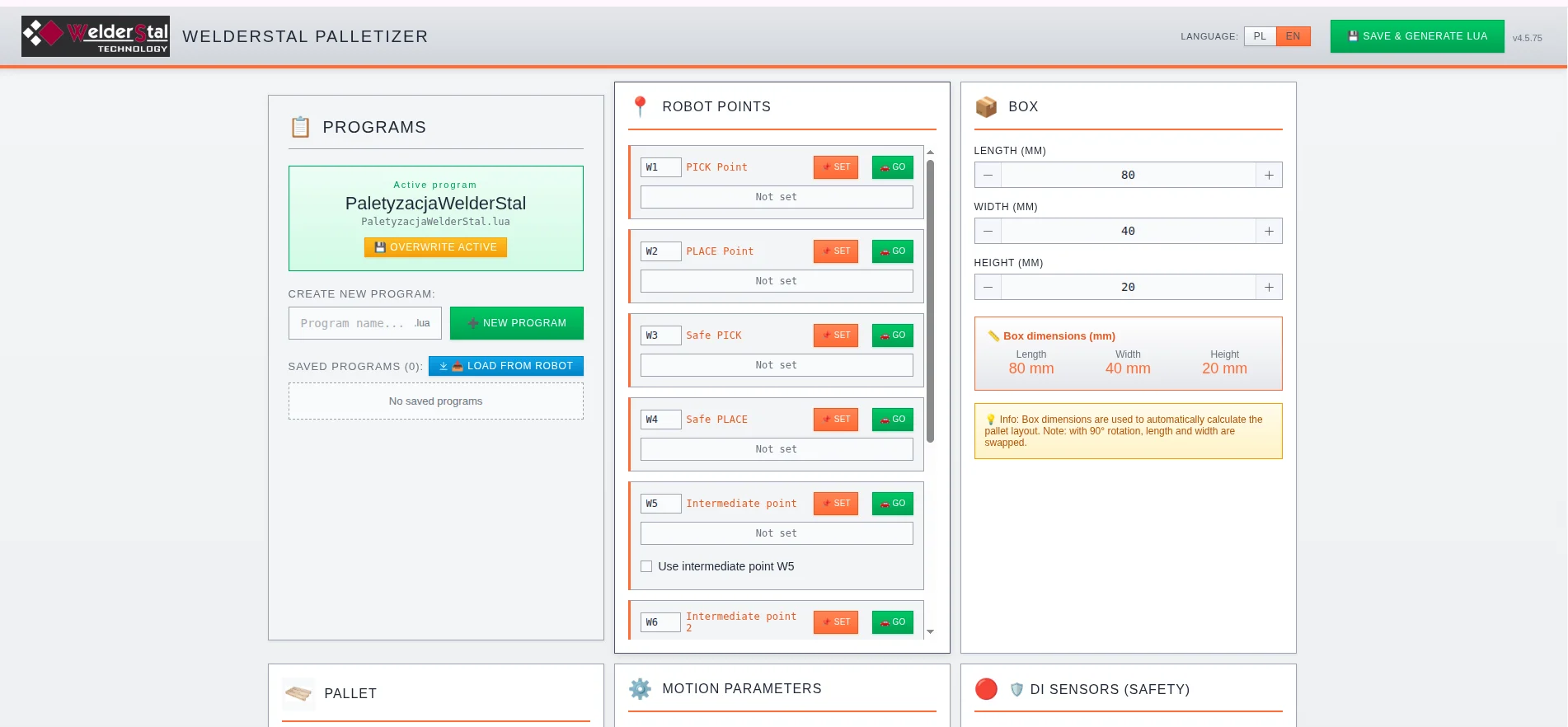Click the W1 PICK Point coordinates field
The image size is (1568, 727).
777,197
